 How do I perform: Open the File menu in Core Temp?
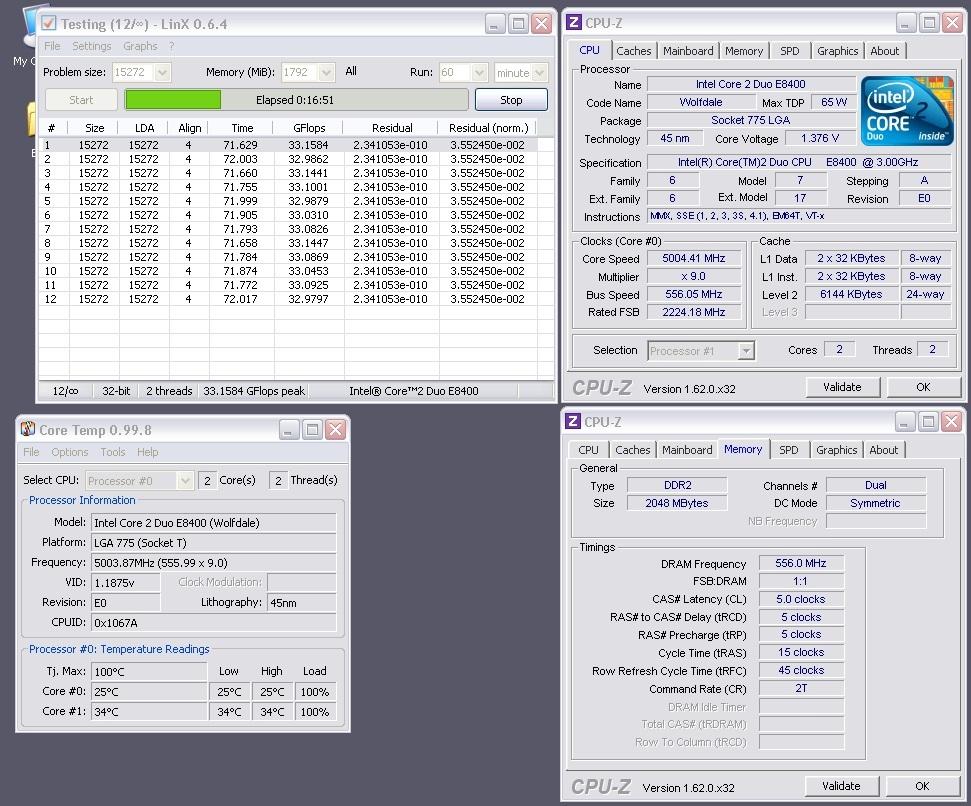(31, 452)
